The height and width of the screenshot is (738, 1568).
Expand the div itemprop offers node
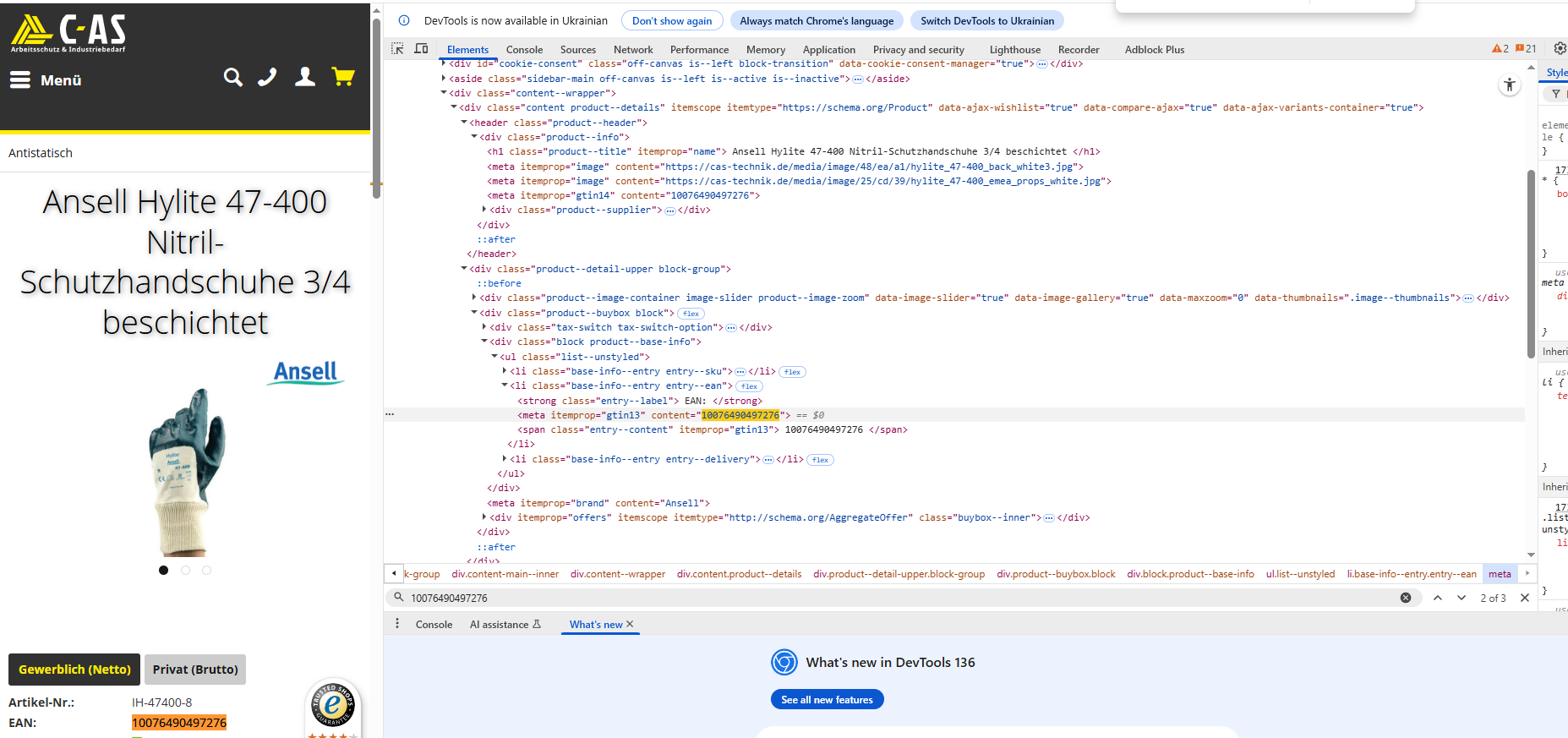tap(484, 517)
